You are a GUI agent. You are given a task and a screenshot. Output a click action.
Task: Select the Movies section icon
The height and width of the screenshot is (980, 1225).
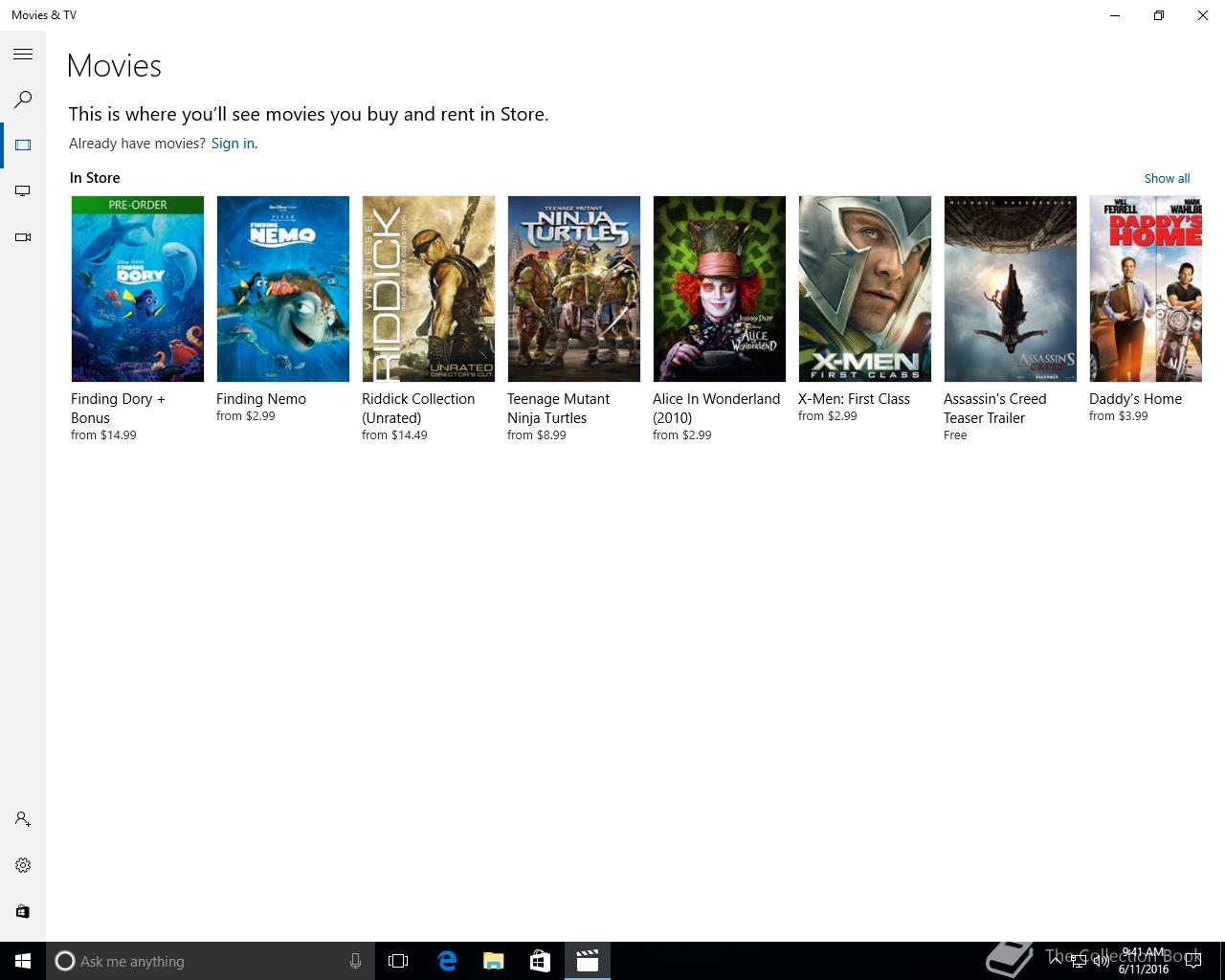[23, 145]
